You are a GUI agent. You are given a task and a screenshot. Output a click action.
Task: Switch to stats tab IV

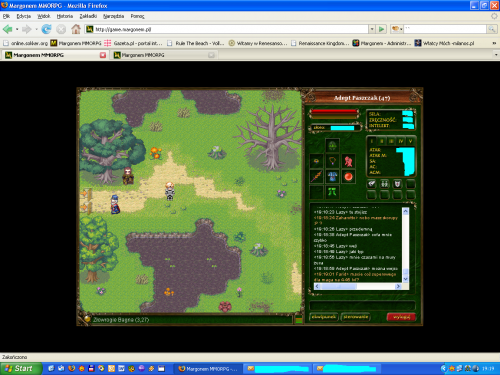coord(401,141)
